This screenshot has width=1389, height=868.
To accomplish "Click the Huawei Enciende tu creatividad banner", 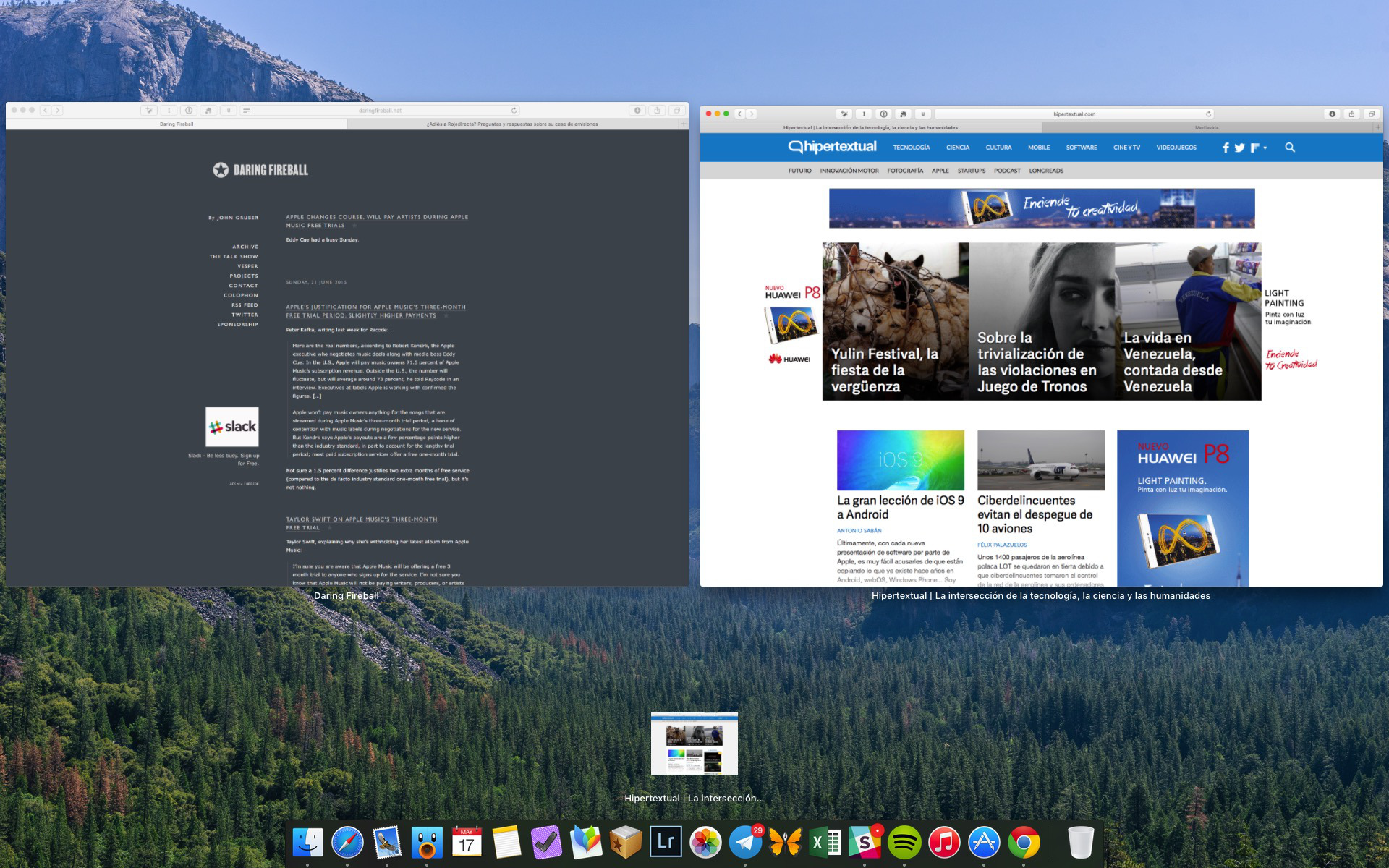I will 1042,208.
